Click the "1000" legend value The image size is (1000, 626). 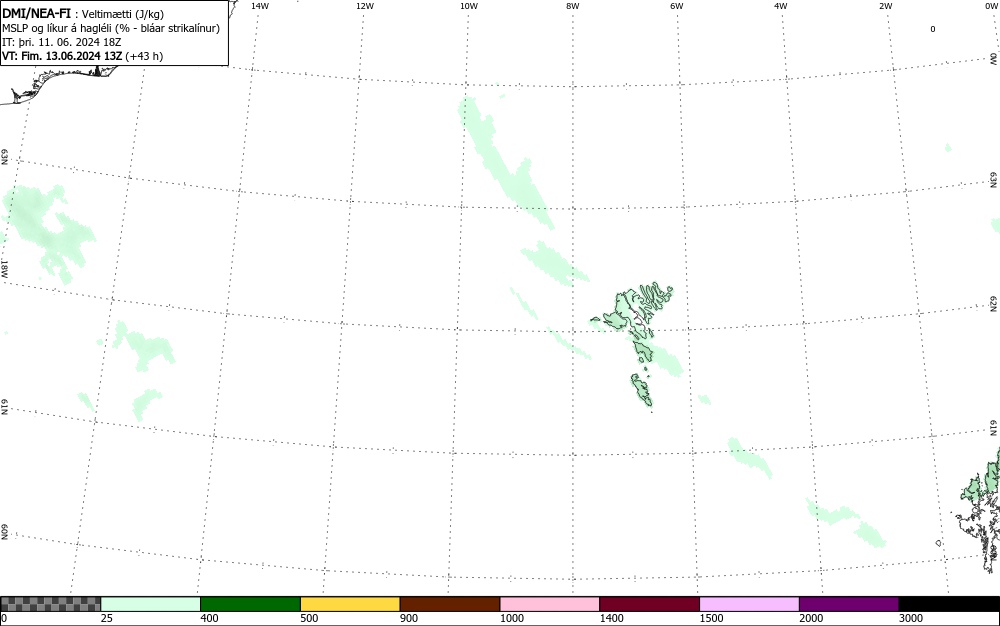pos(512,618)
